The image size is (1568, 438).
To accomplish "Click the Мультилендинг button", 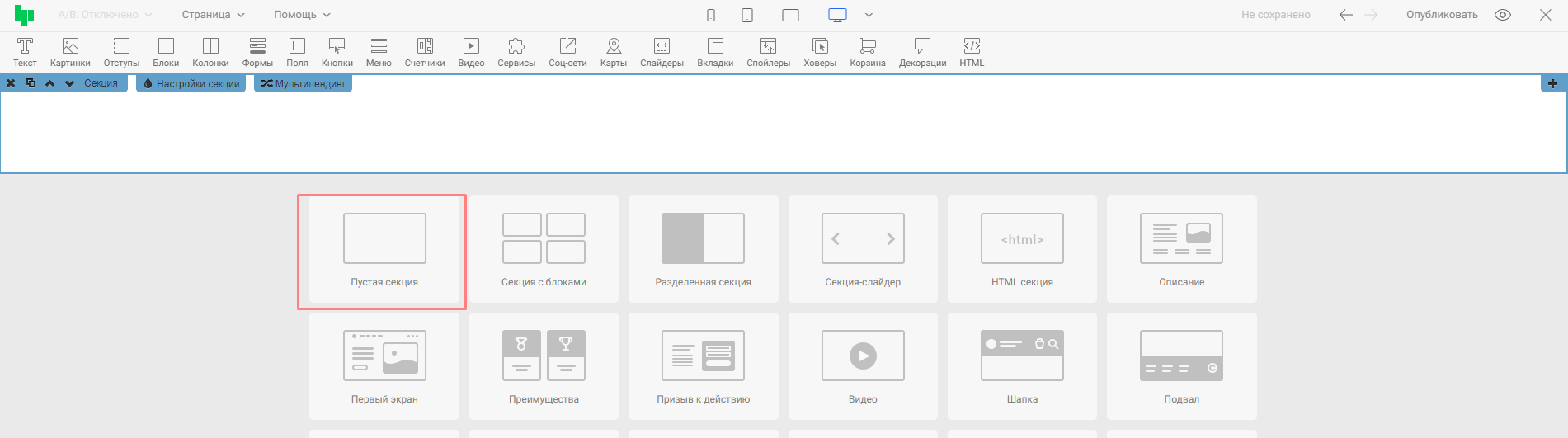I will [x=304, y=83].
